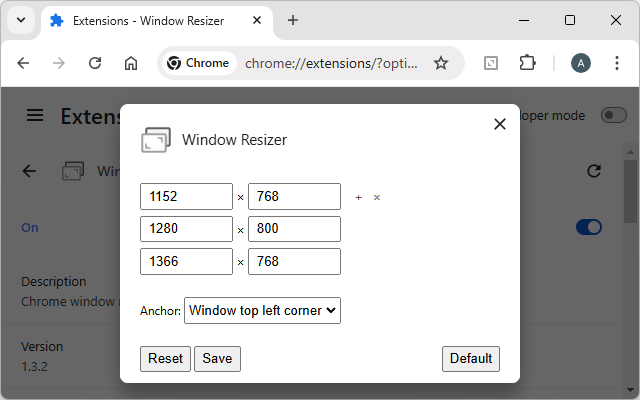Click the 'On' status text
Viewport: 640px width, 400px height.
tap(30, 227)
